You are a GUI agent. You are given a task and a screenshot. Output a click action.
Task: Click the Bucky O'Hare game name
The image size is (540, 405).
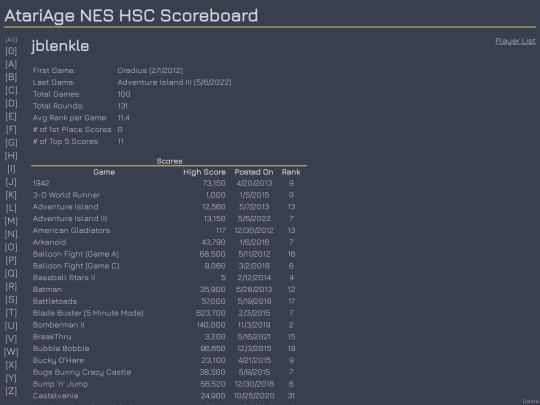click(58, 360)
